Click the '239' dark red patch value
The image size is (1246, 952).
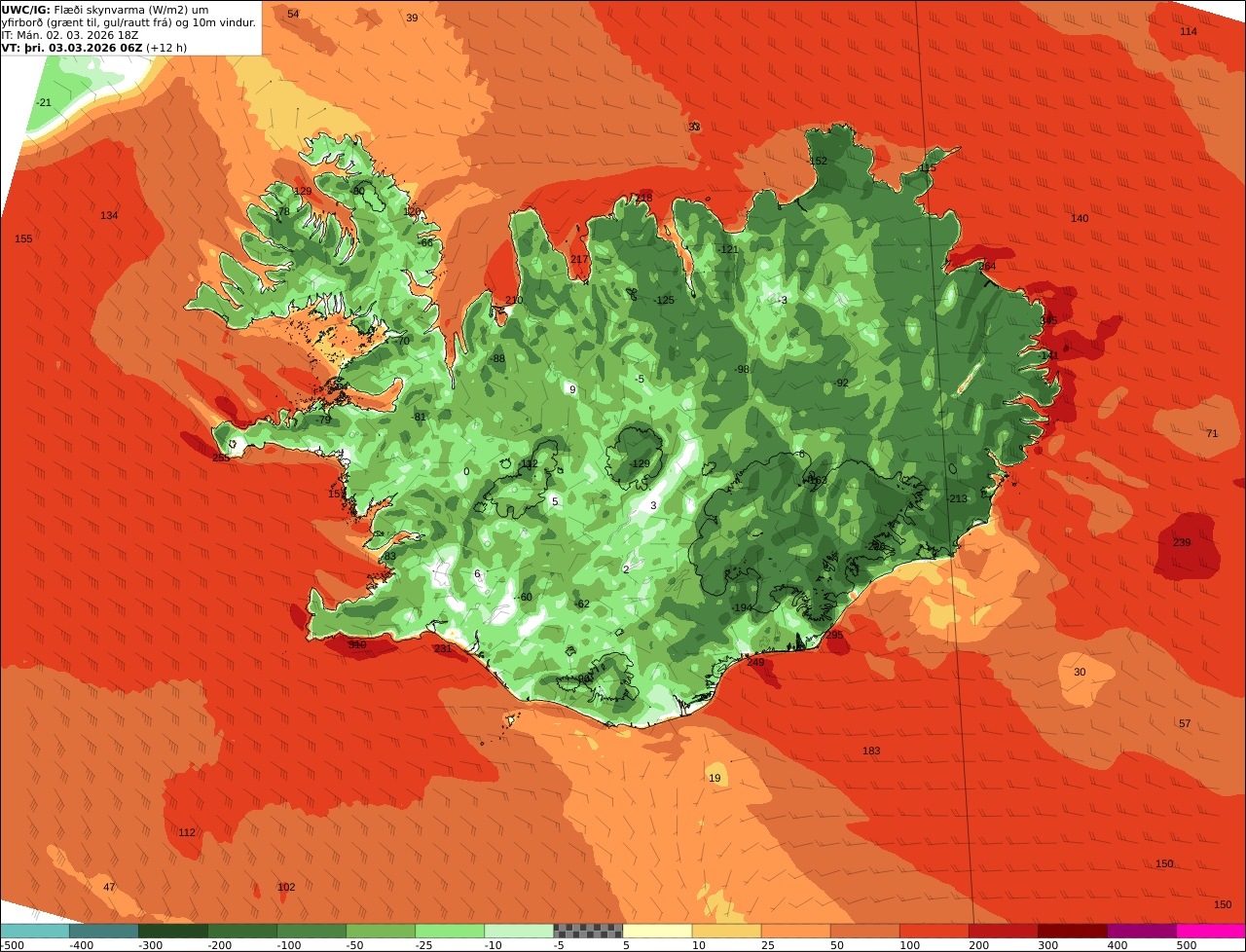point(1182,542)
